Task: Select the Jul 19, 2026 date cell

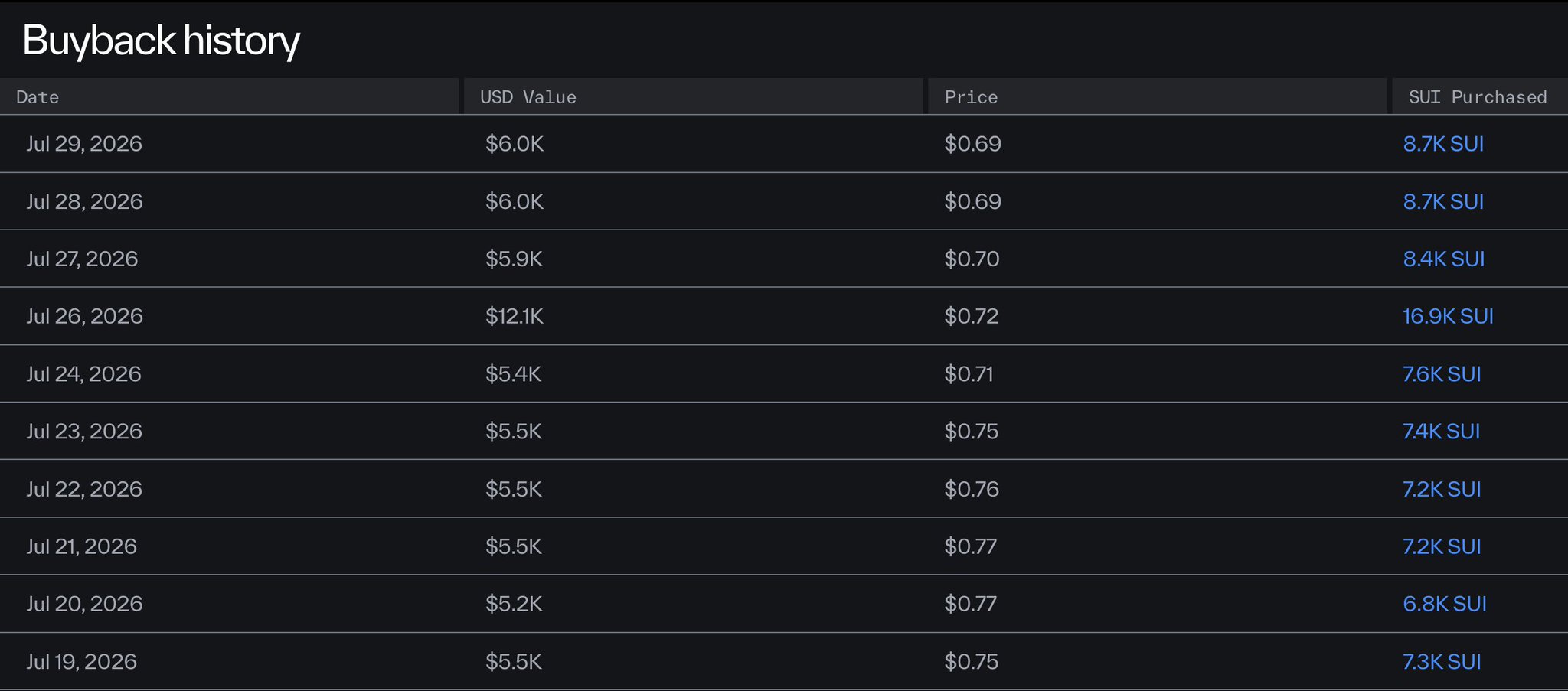Action: coord(82,662)
